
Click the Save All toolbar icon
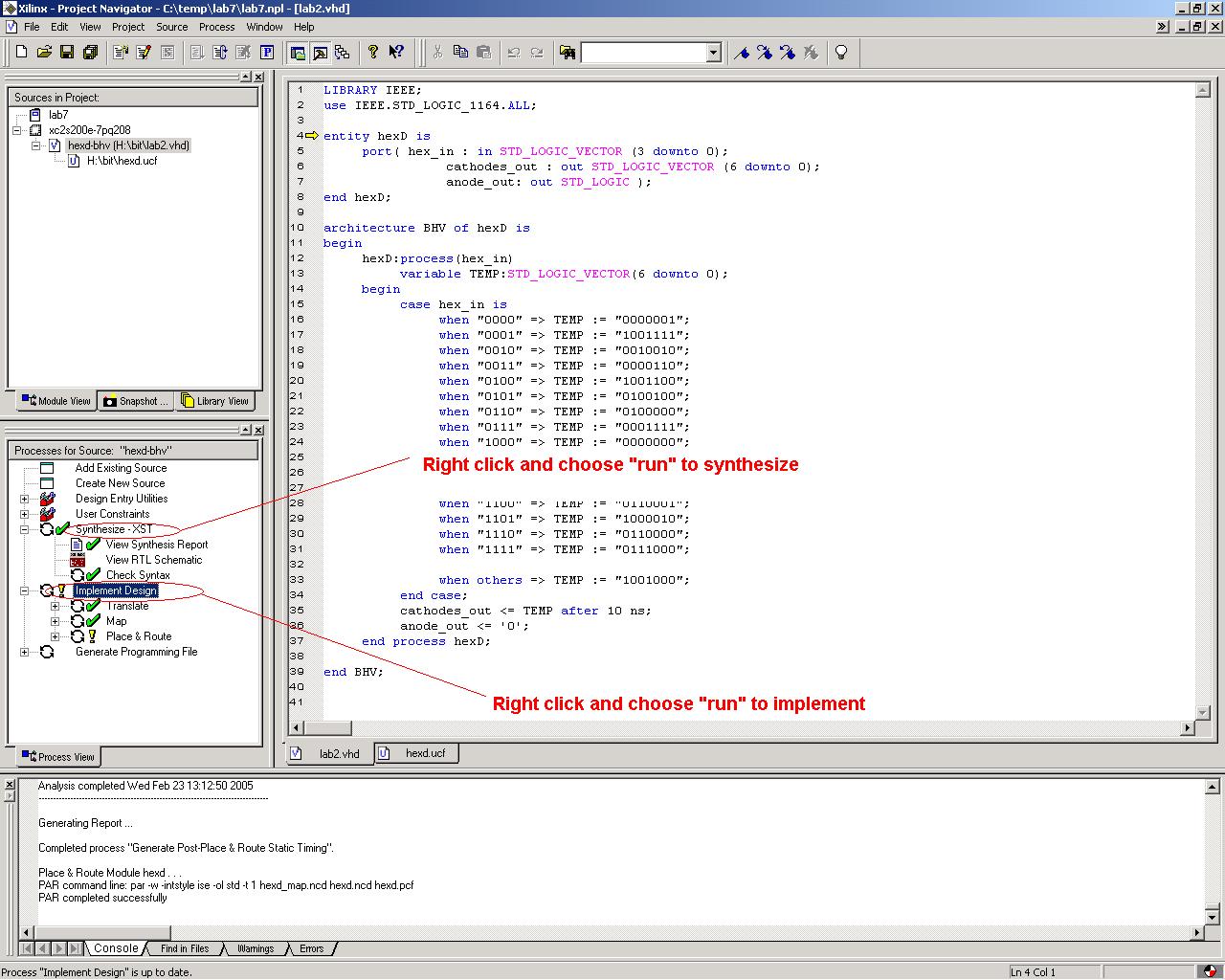click(90, 53)
